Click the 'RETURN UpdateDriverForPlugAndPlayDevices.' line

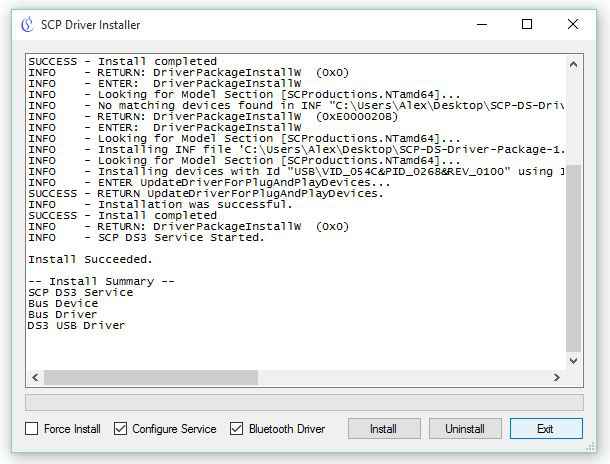coord(206,193)
